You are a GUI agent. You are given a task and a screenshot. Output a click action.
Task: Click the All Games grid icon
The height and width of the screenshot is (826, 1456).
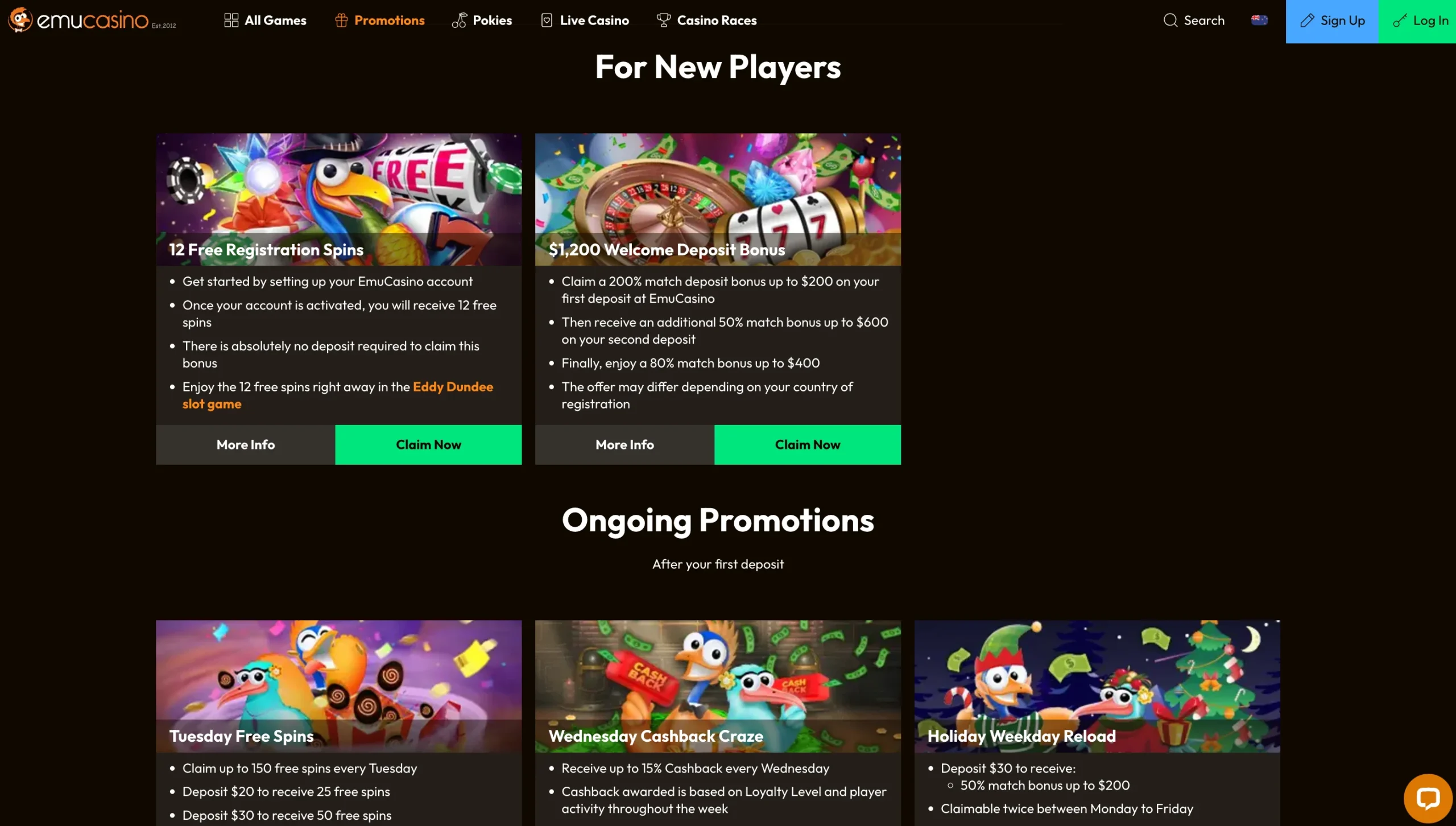click(231, 20)
